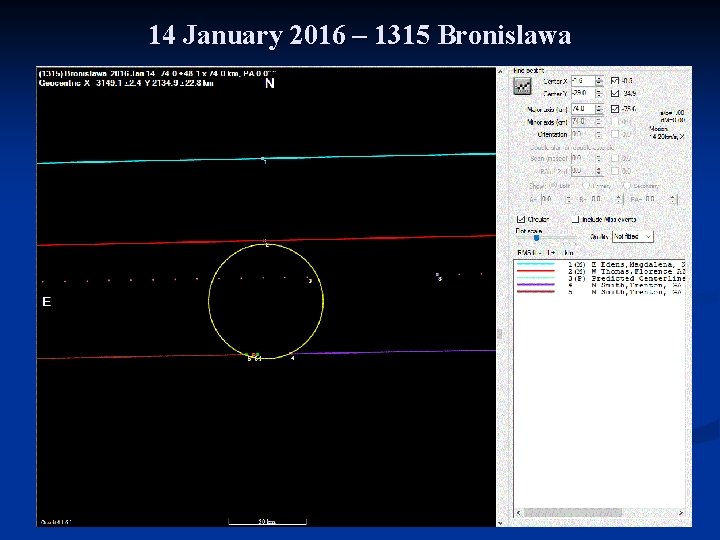Select observer row 5 N Smith, Trenton

600,292
